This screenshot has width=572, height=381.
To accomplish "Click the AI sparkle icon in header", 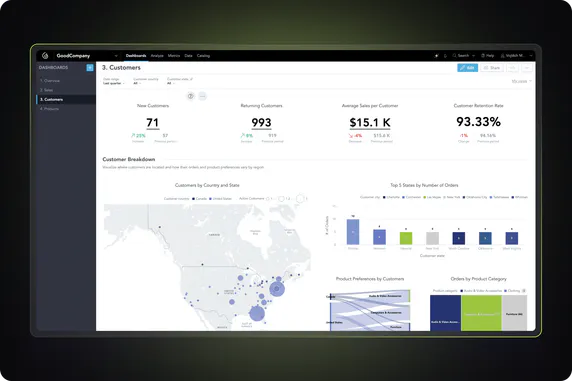I will 436,56.
